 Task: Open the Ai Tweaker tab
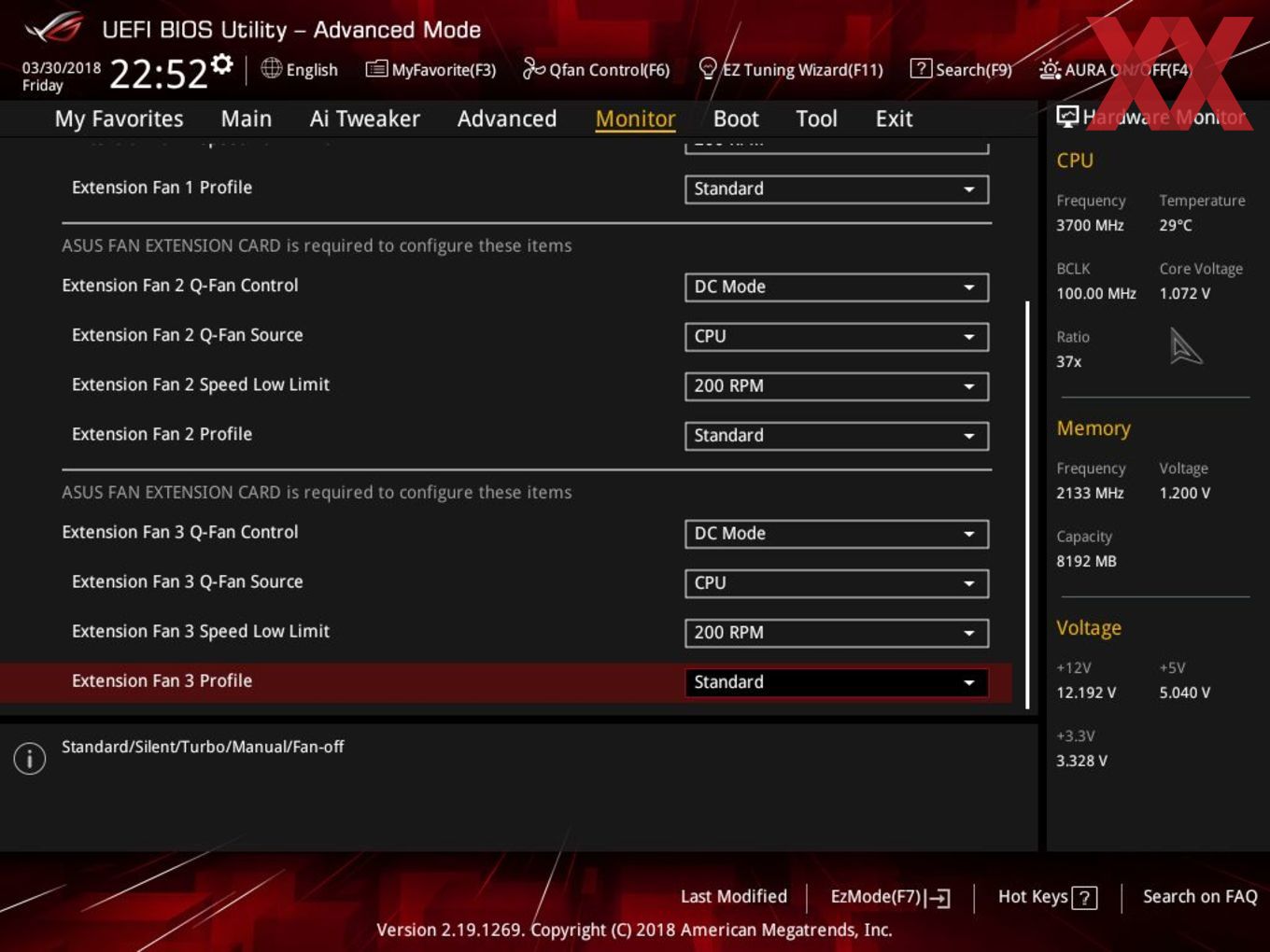point(365,119)
